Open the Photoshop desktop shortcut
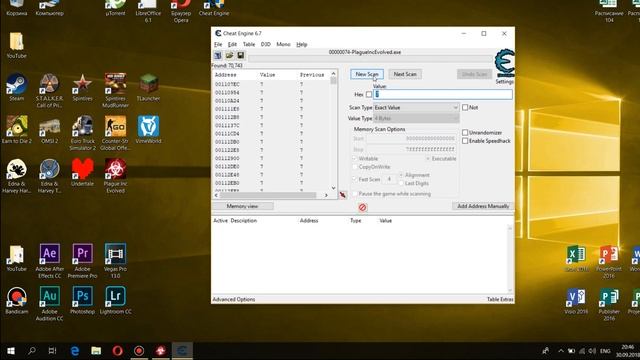Image resolution: width=640 pixels, height=360 pixels. 82,300
